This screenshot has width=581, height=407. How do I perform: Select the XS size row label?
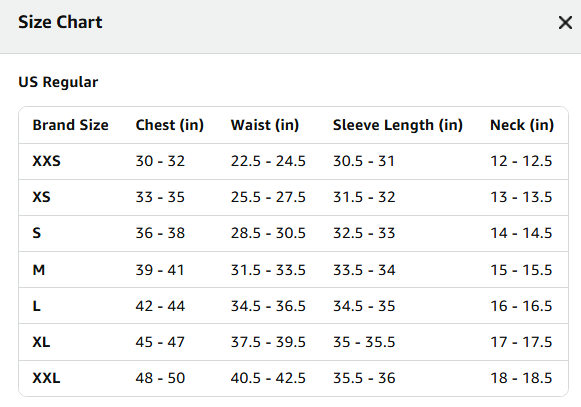click(x=42, y=197)
